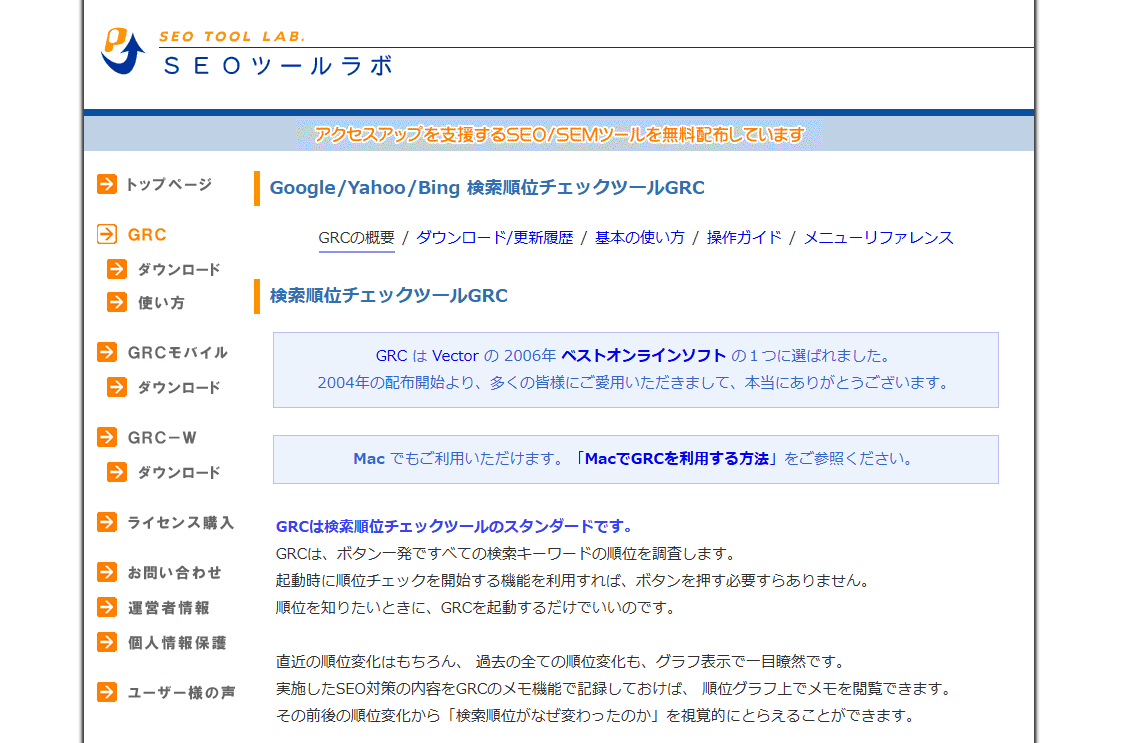Open the 「MacでGRCを利用する方法」 link
Screen dimensions: 1126x743
[x=676, y=459]
